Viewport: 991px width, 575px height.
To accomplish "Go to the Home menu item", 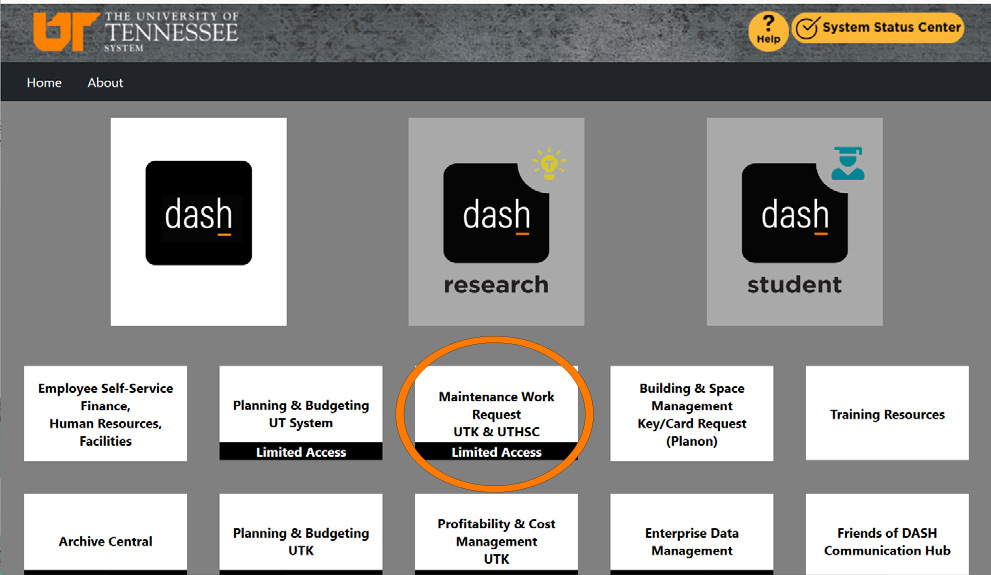I will click(44, 83).
